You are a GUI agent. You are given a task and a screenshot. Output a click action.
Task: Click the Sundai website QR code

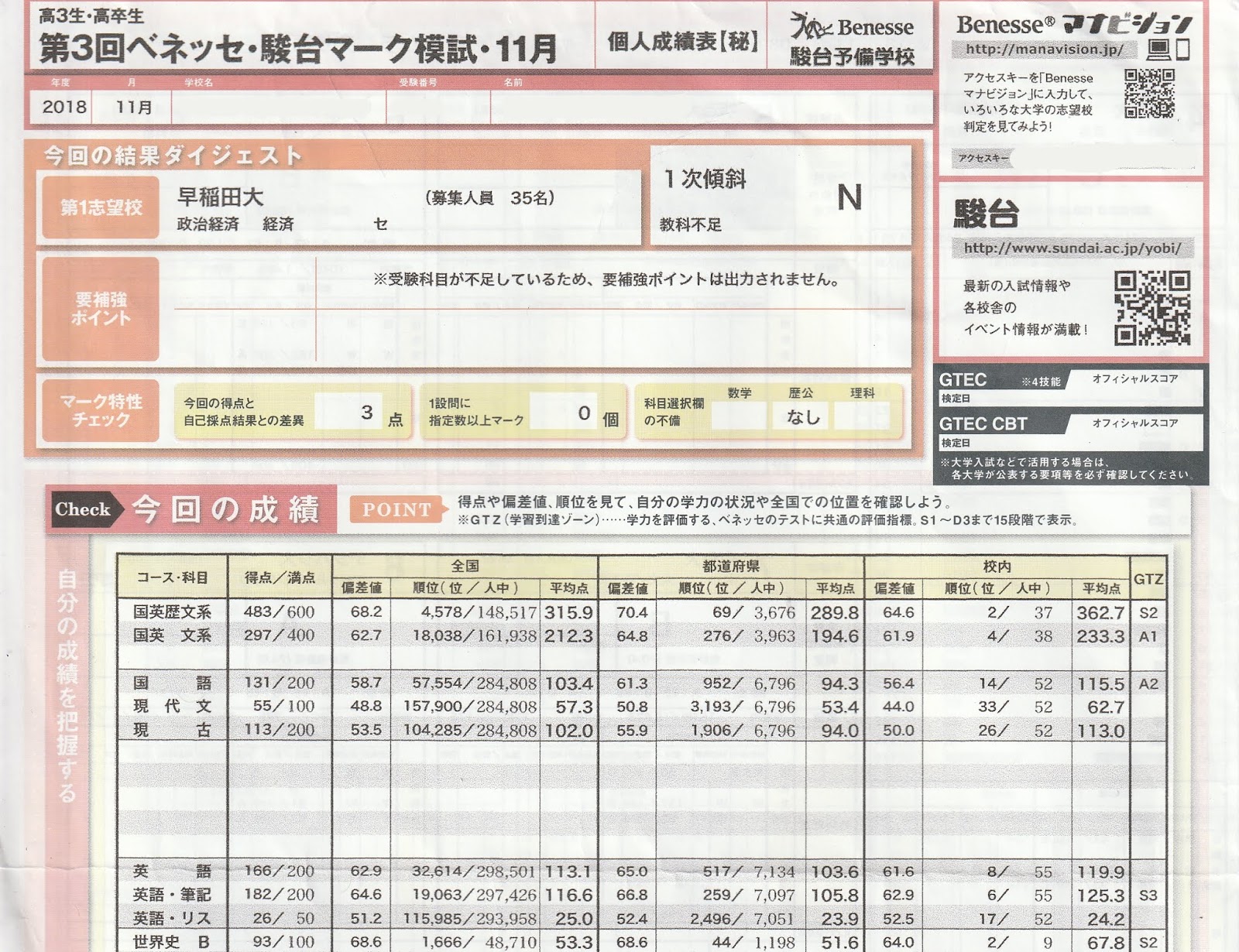(x=1152, y=307)
